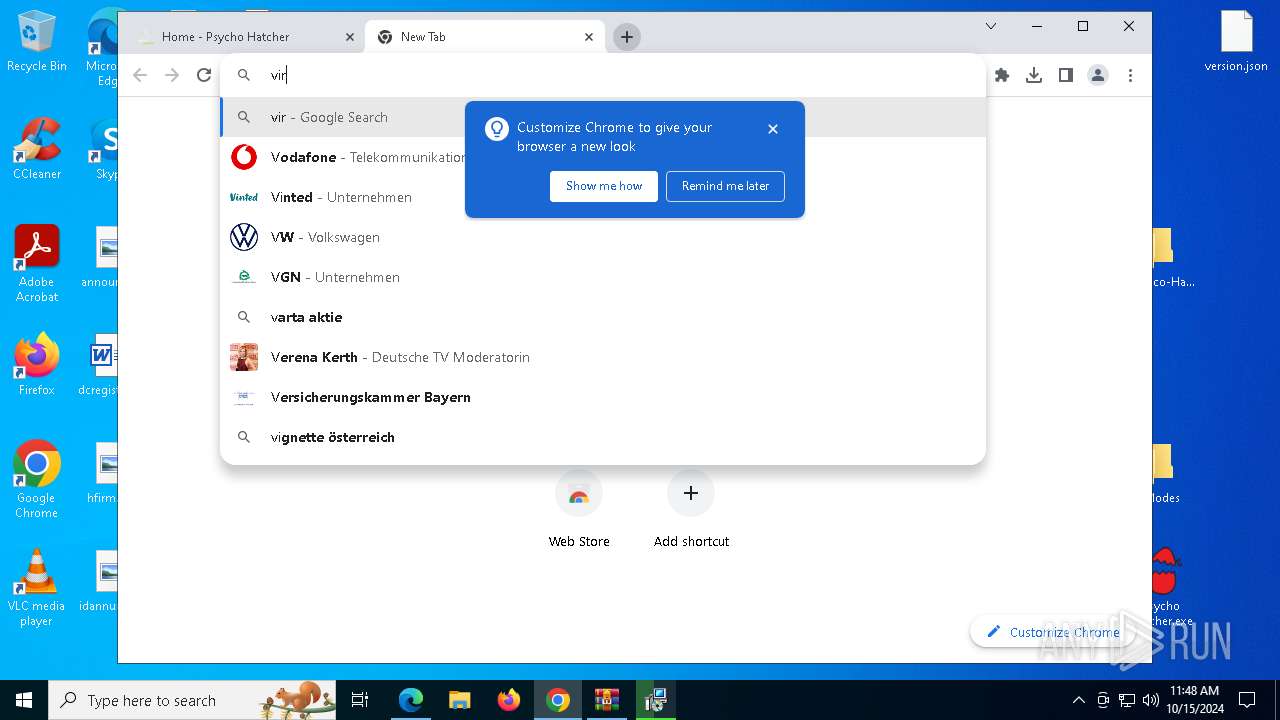This screenshot has height=720, width=1280.
Task: Toggle the side panel icon
Action: coord(1066,75)
